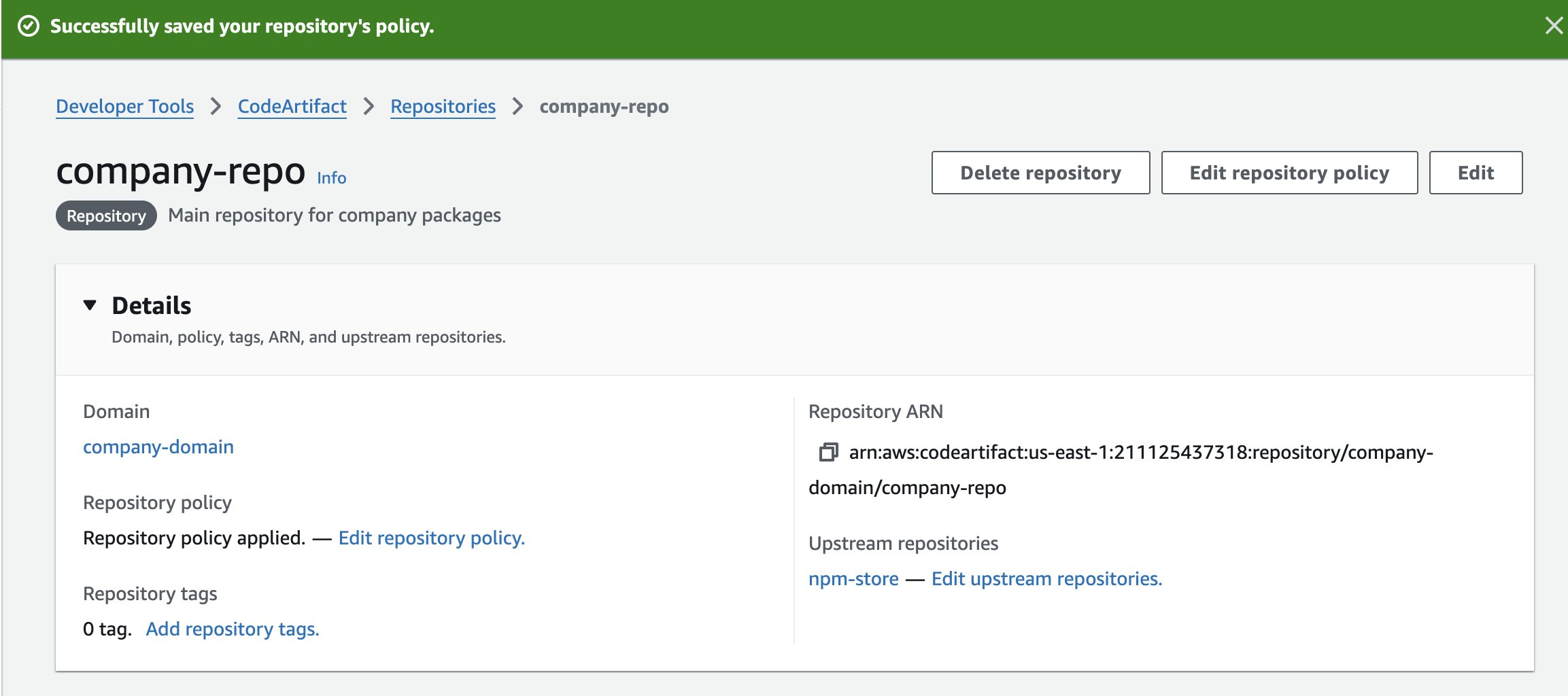The width and height of the screenshot is (1568, 696).
Task: Open the Repositories breadcrumb link
Action: 443,107
